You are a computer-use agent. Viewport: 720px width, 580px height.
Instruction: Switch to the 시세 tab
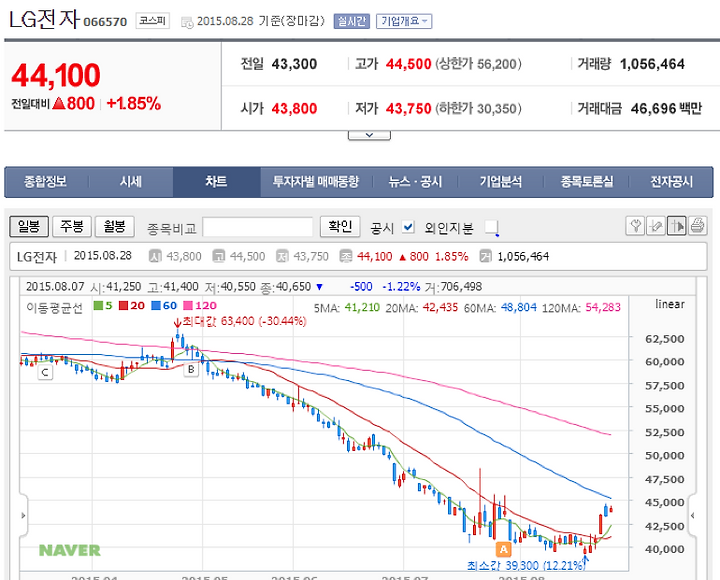tap(131, 182)
